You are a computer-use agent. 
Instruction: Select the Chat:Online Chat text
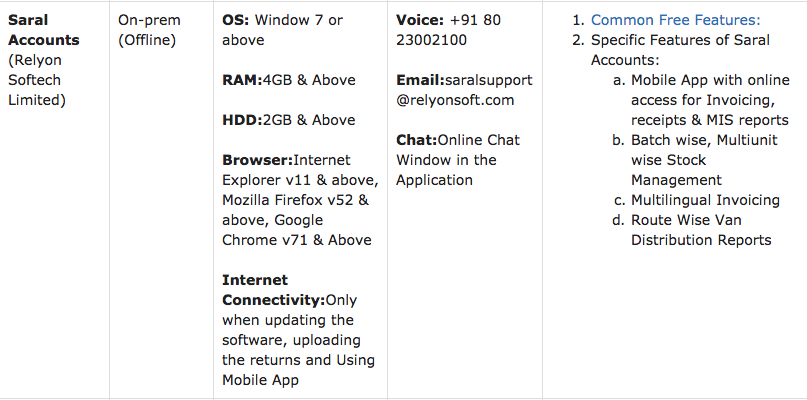pos(458,140)
